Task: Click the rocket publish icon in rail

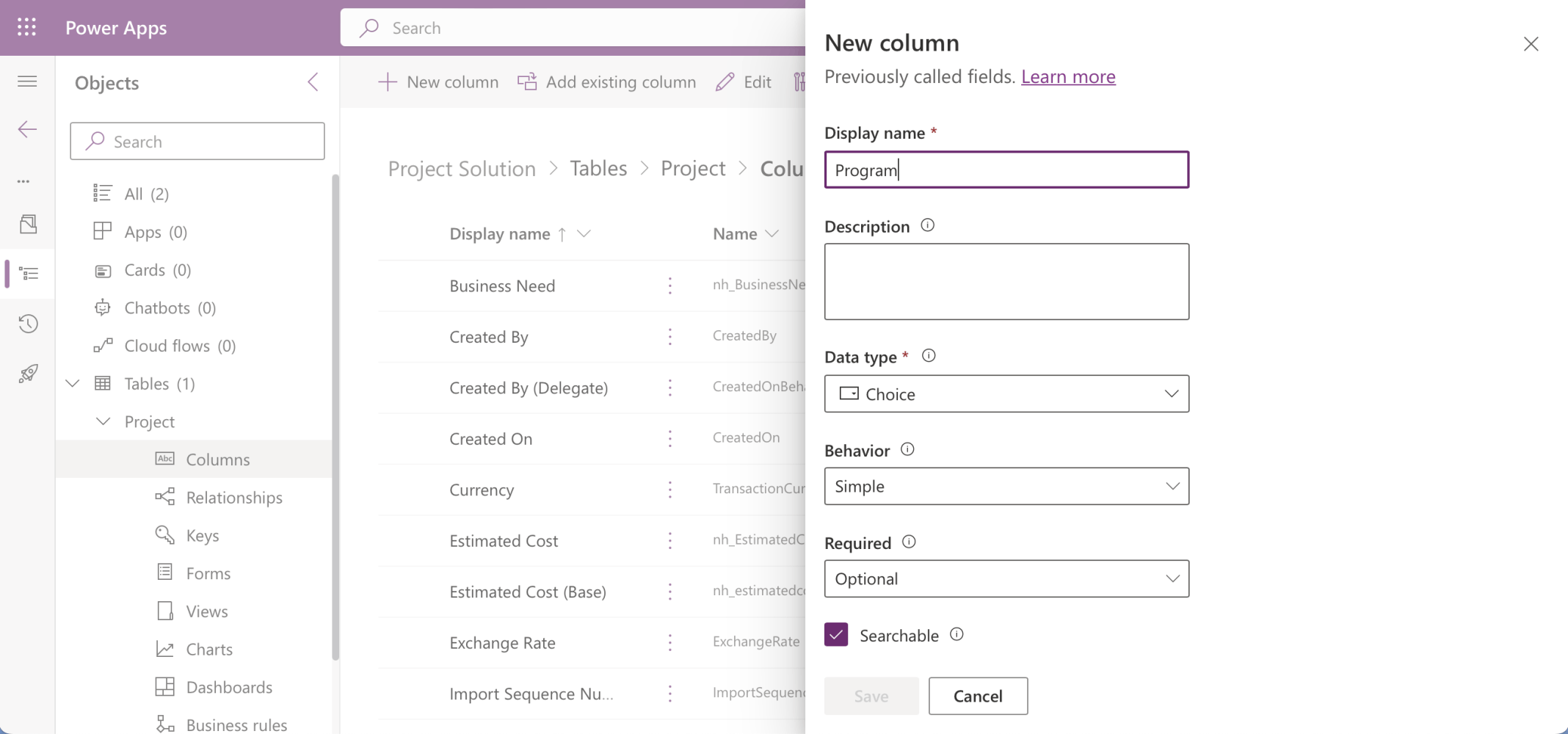Action: [28, 374]
